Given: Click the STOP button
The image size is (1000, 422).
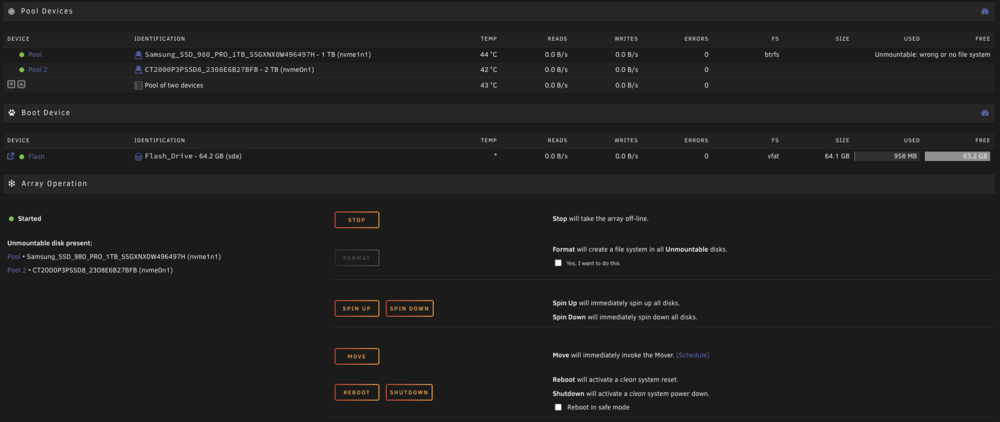Looking at the screenshot, I should coord(357,220).
